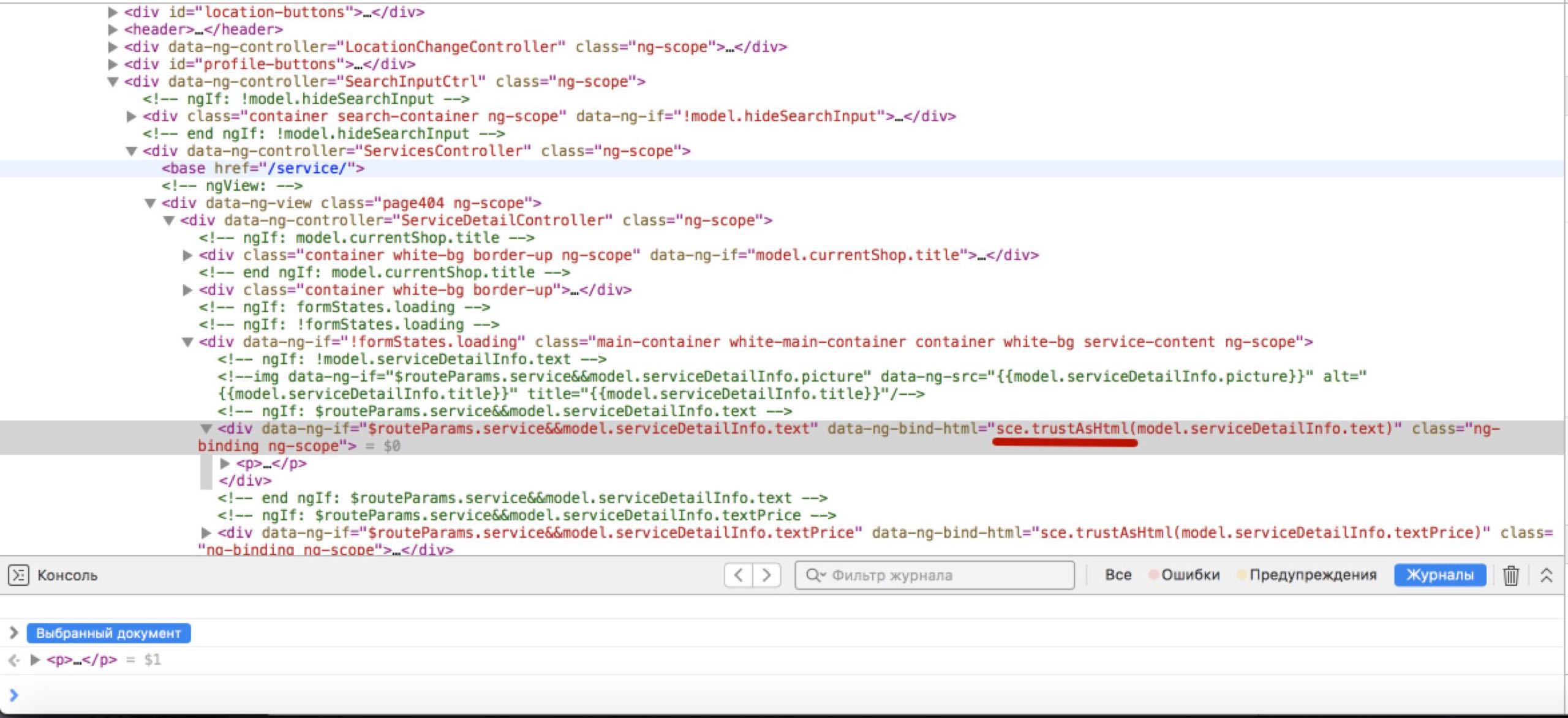Collapse the SearchInputCtrl div node
This screenshot has width=1568, height=718.
click(113, 82)
